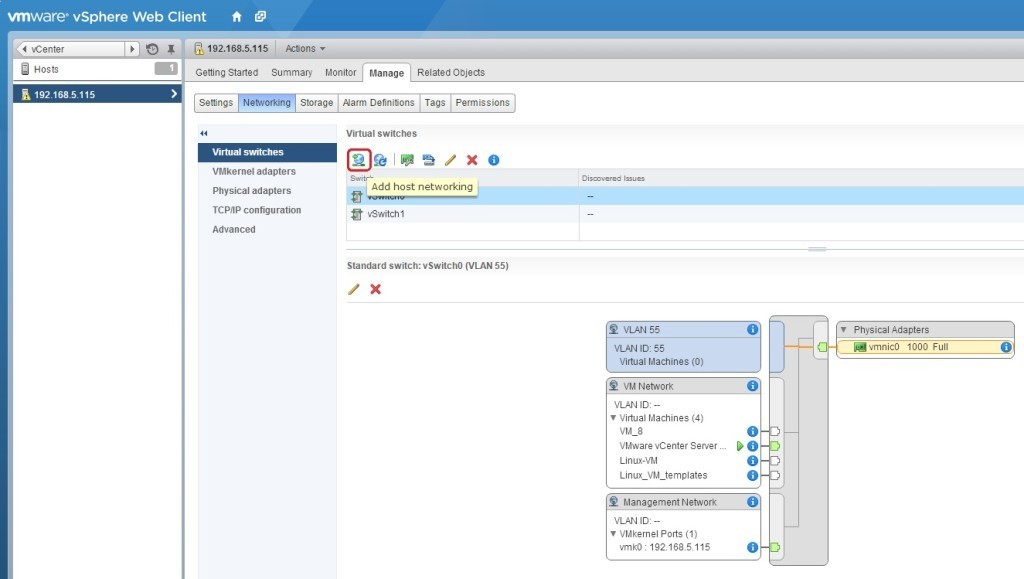This screenshot has width=1024, height=579.
Task: Show info for vmk0 : 192.168.5.115
Action: (752, 548)
